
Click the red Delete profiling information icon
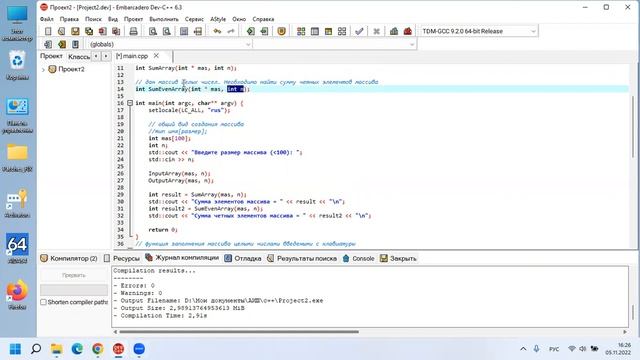coord(407,31)
